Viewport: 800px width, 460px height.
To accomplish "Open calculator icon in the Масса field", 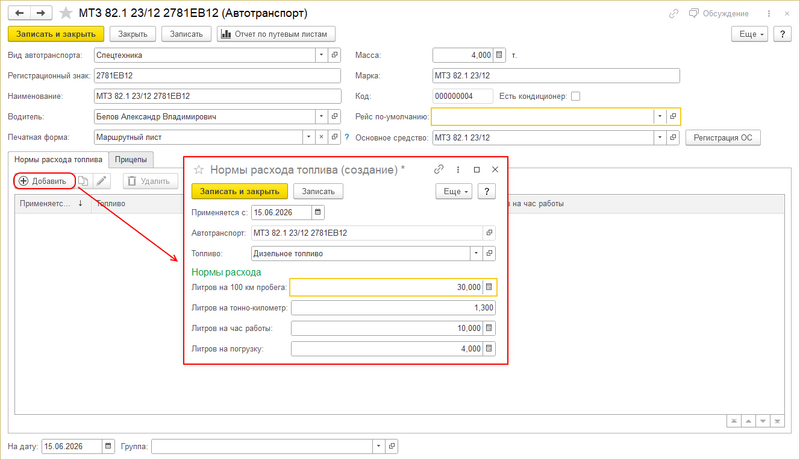I will [499, 55].
